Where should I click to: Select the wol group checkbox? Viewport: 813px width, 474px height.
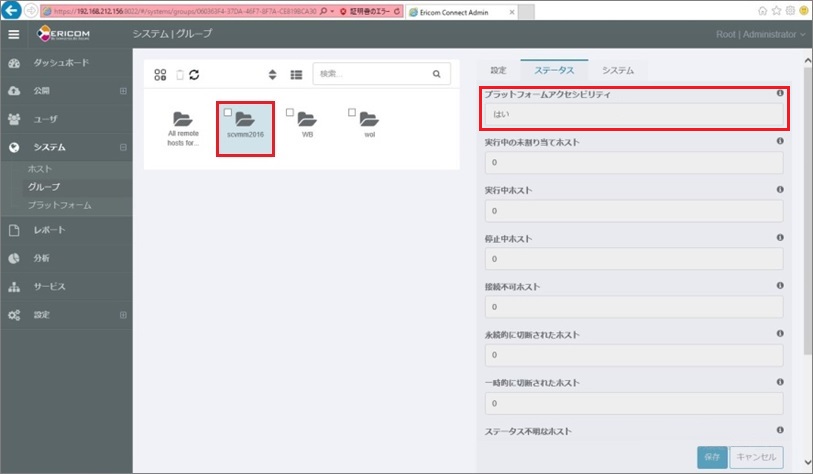(x=352, y=112)
